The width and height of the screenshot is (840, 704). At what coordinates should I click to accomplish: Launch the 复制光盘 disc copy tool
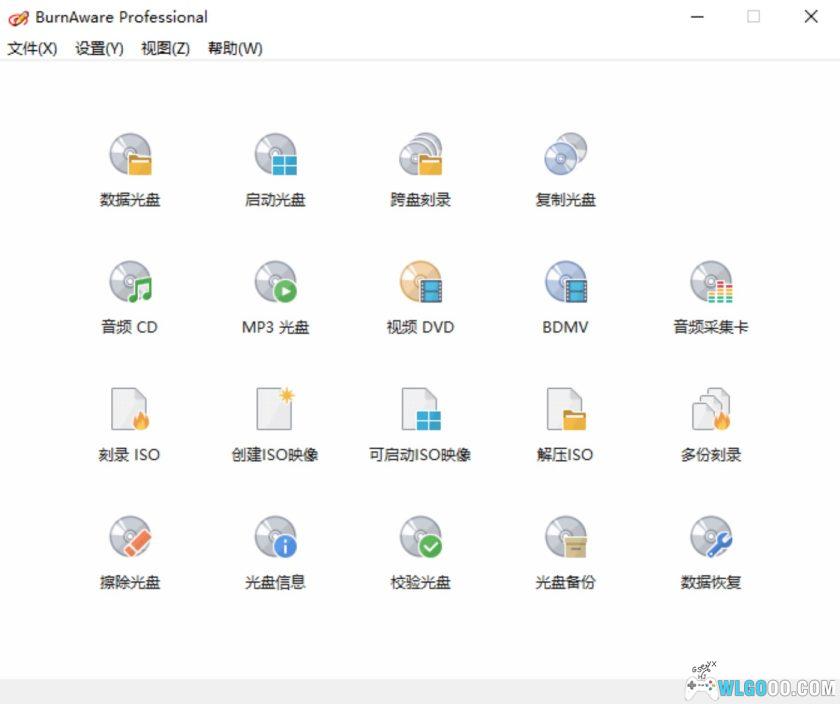[565, 168]
